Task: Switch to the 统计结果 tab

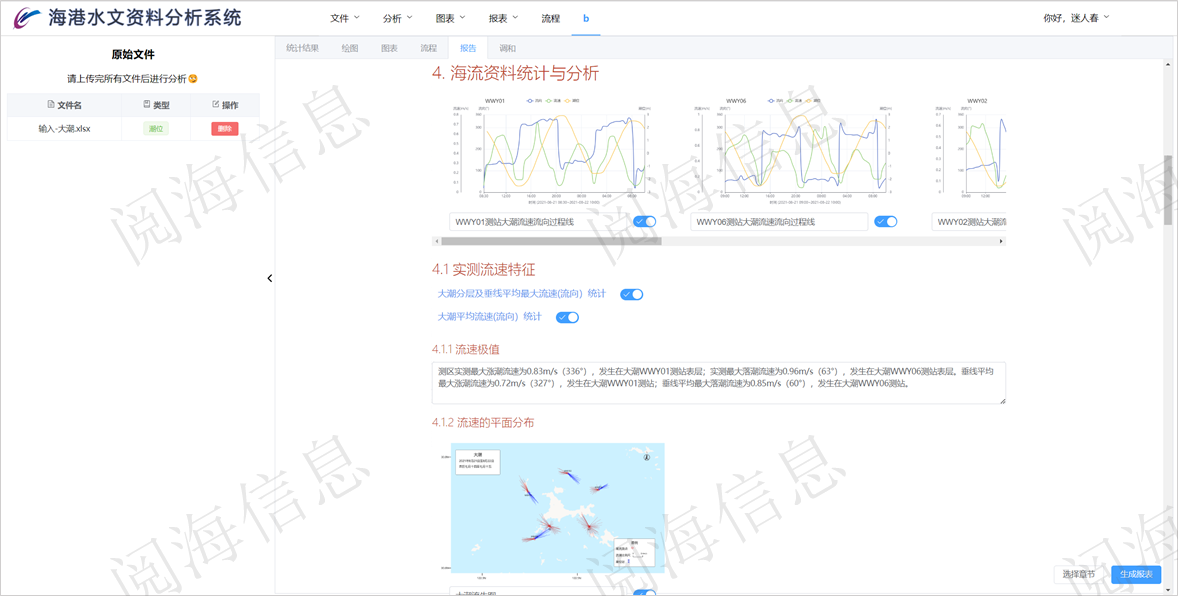Action: coord(301,46)
